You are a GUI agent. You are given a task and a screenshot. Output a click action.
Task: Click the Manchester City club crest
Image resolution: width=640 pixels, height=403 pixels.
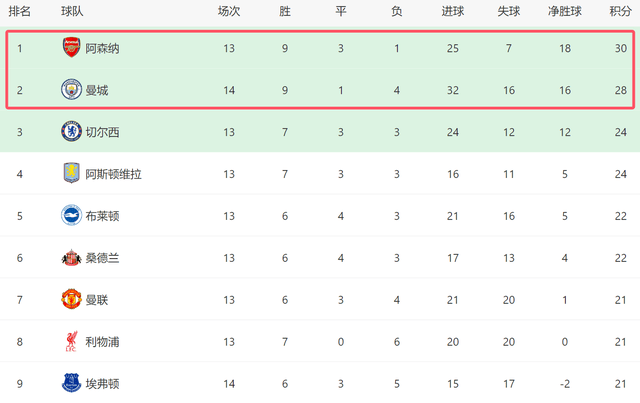[71, 90]
